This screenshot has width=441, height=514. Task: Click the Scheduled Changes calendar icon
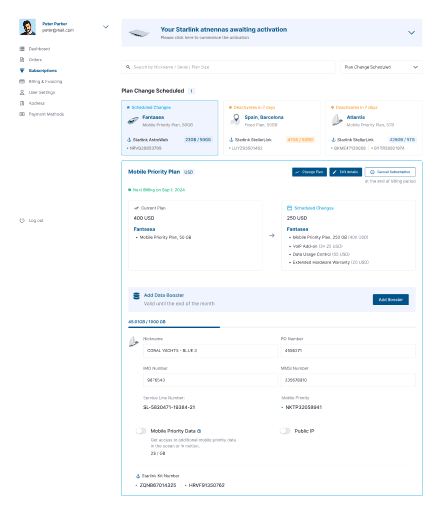289,208
